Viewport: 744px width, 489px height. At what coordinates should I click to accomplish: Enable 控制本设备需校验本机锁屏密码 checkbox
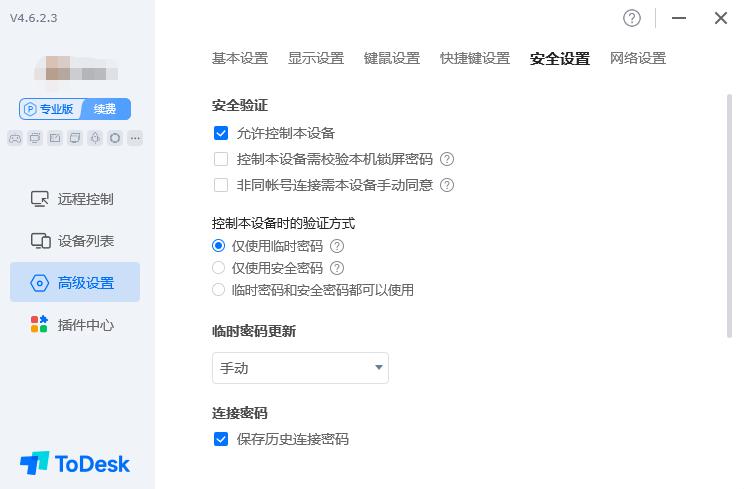tap(221, 159)
